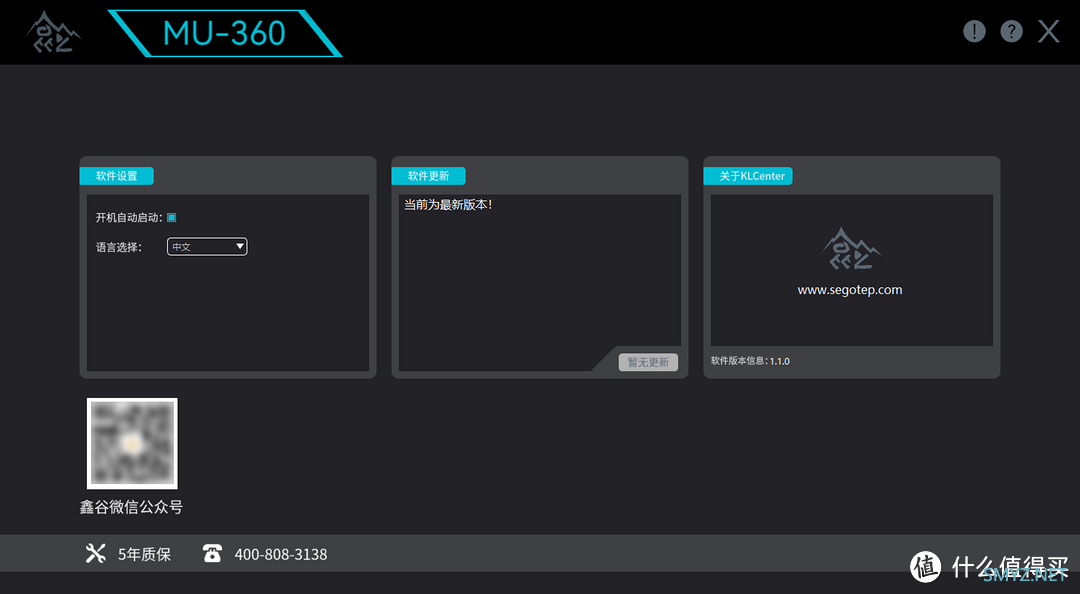Click the wrench tools warranty icon
This screenshot has height=594, width=1080.
pos(95,553)
